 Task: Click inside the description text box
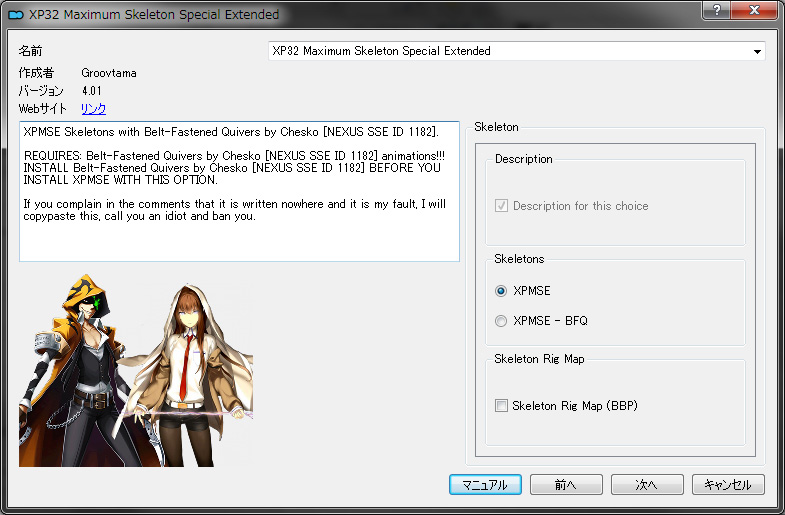(x=239, y=191)
